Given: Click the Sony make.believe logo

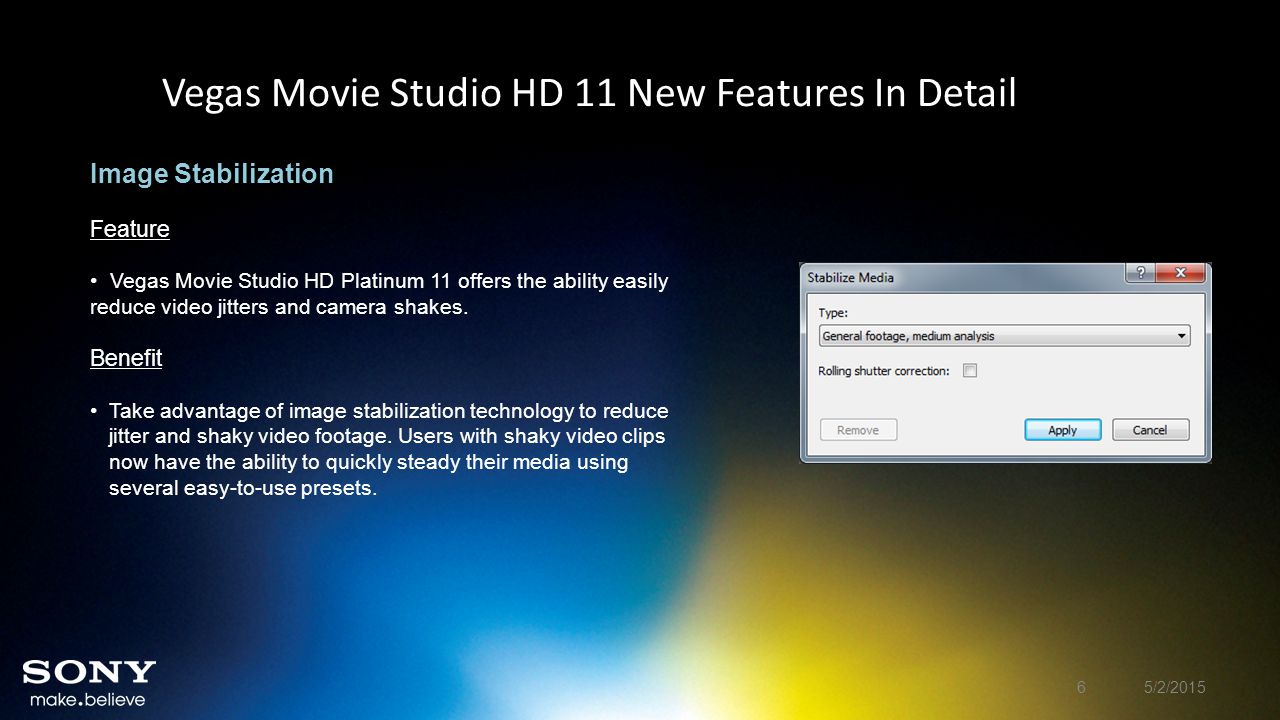Looking at the screenshot, I should coord(89,683).
